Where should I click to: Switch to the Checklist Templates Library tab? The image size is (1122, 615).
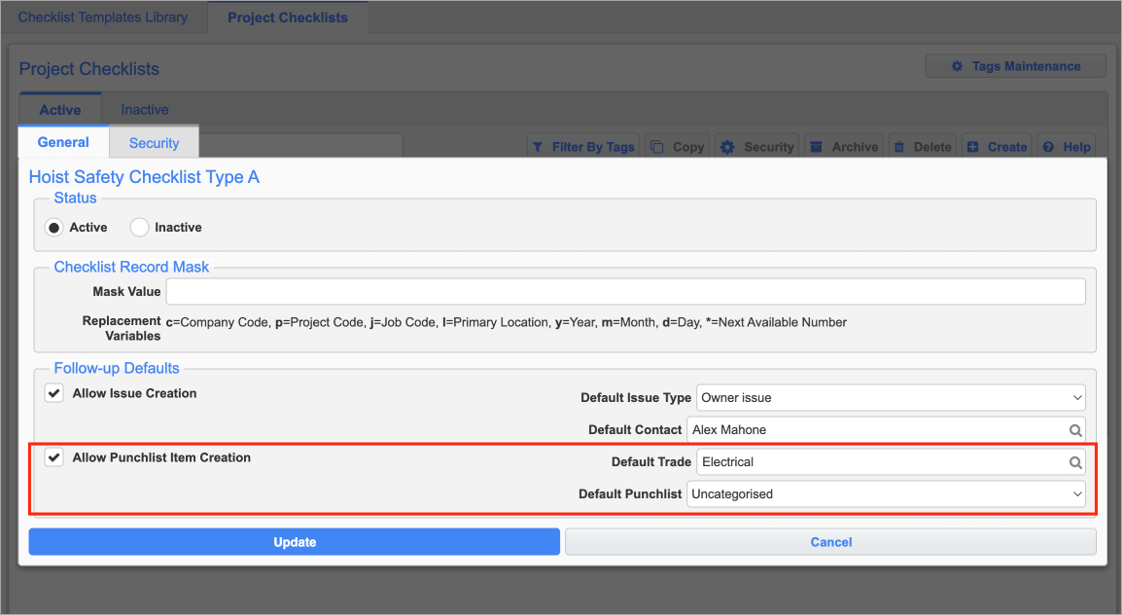coord(102,16)
